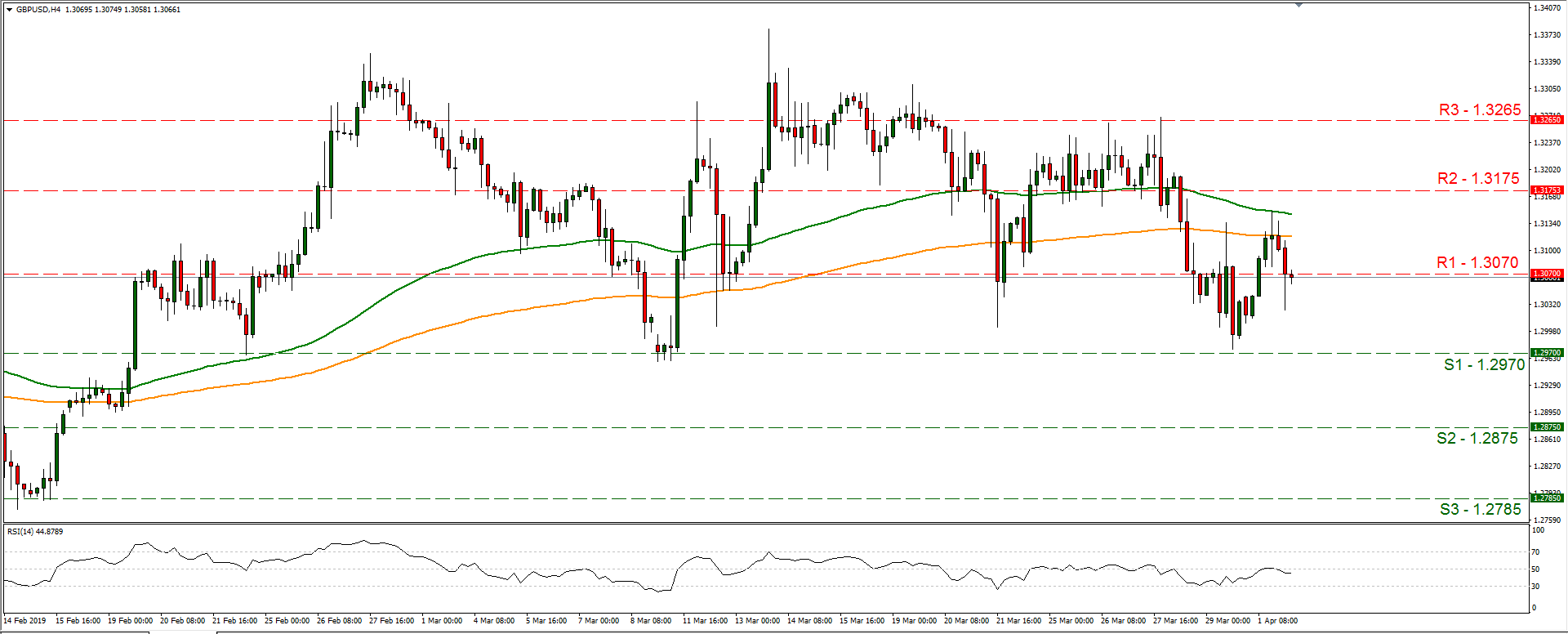Click the 1.33050 price scale value
Screen dimensions: 1568x634
coord(1548,89)
